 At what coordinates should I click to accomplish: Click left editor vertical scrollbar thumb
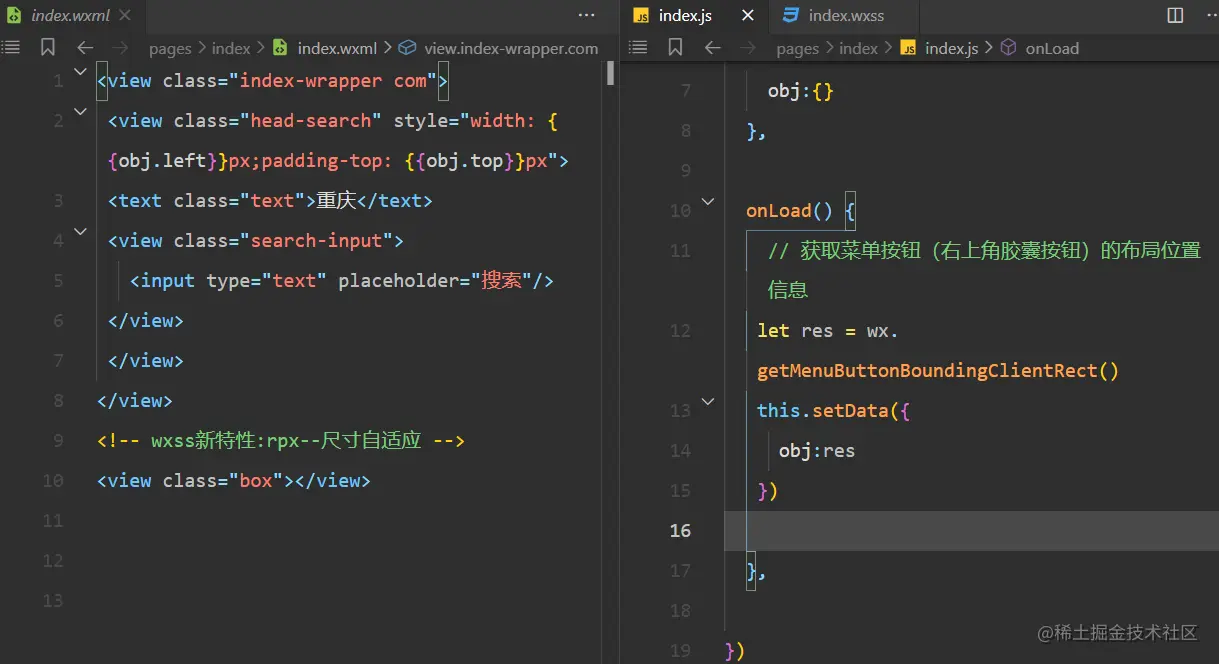610,73
